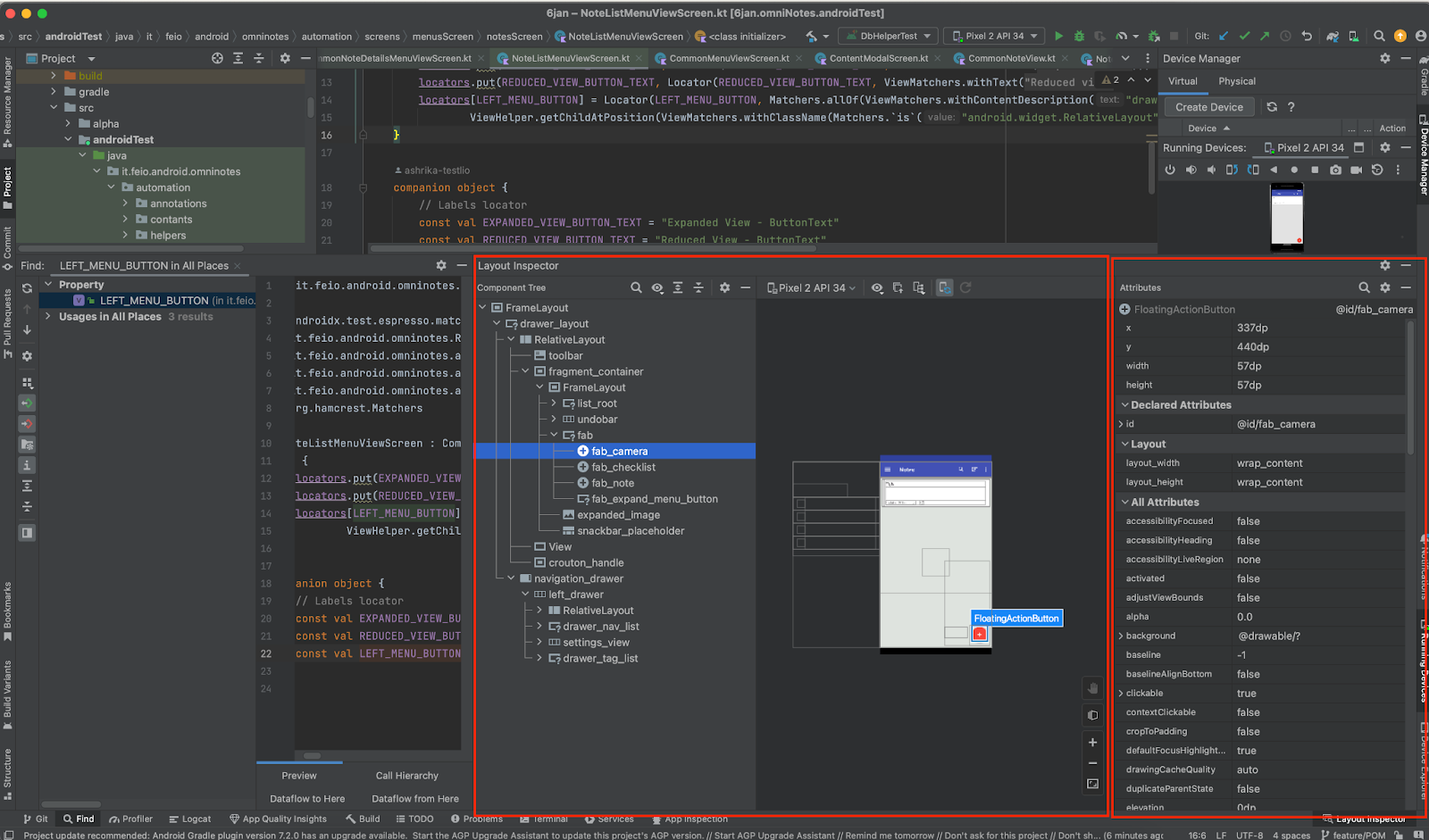Click Dataflow to Here
The image size is (1429, 840).
tap(307, 799)
